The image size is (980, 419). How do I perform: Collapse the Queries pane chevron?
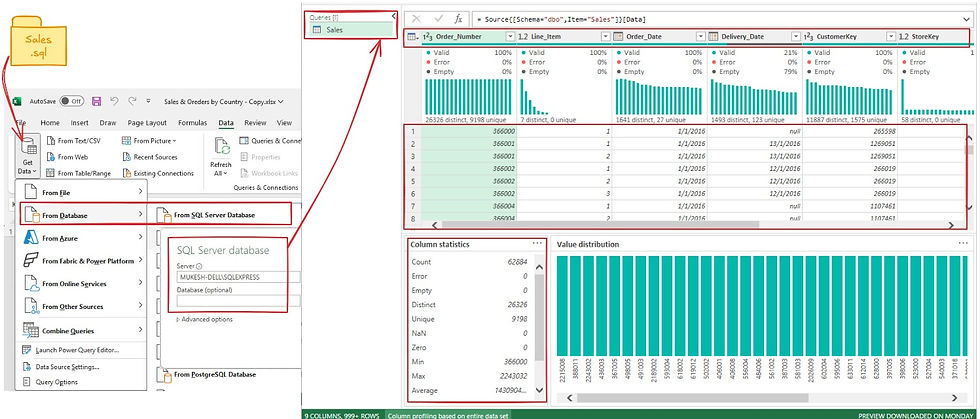click(x=393, y=16)
